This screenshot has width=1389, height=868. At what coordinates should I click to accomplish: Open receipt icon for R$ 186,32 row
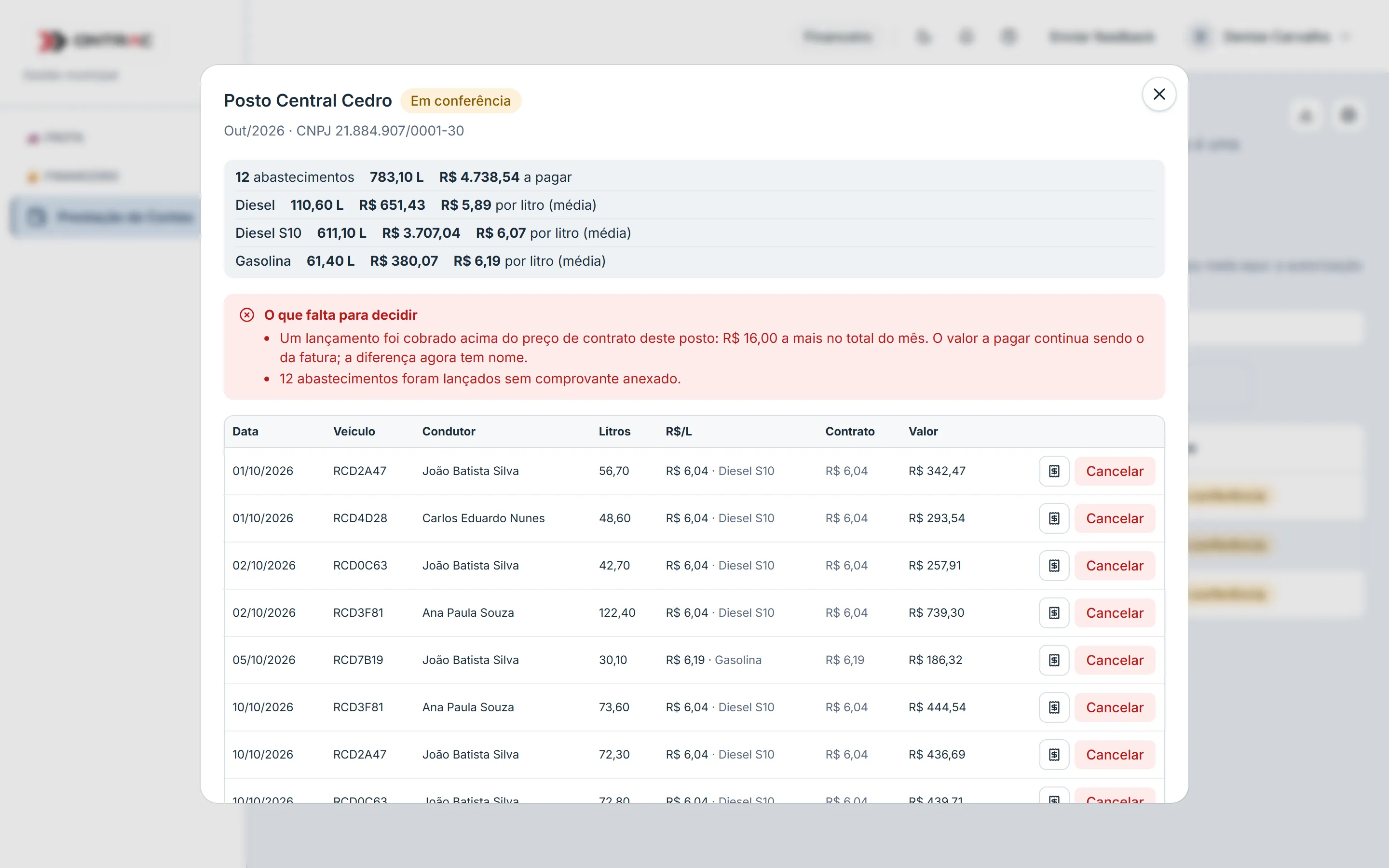tap(1054, 660)
